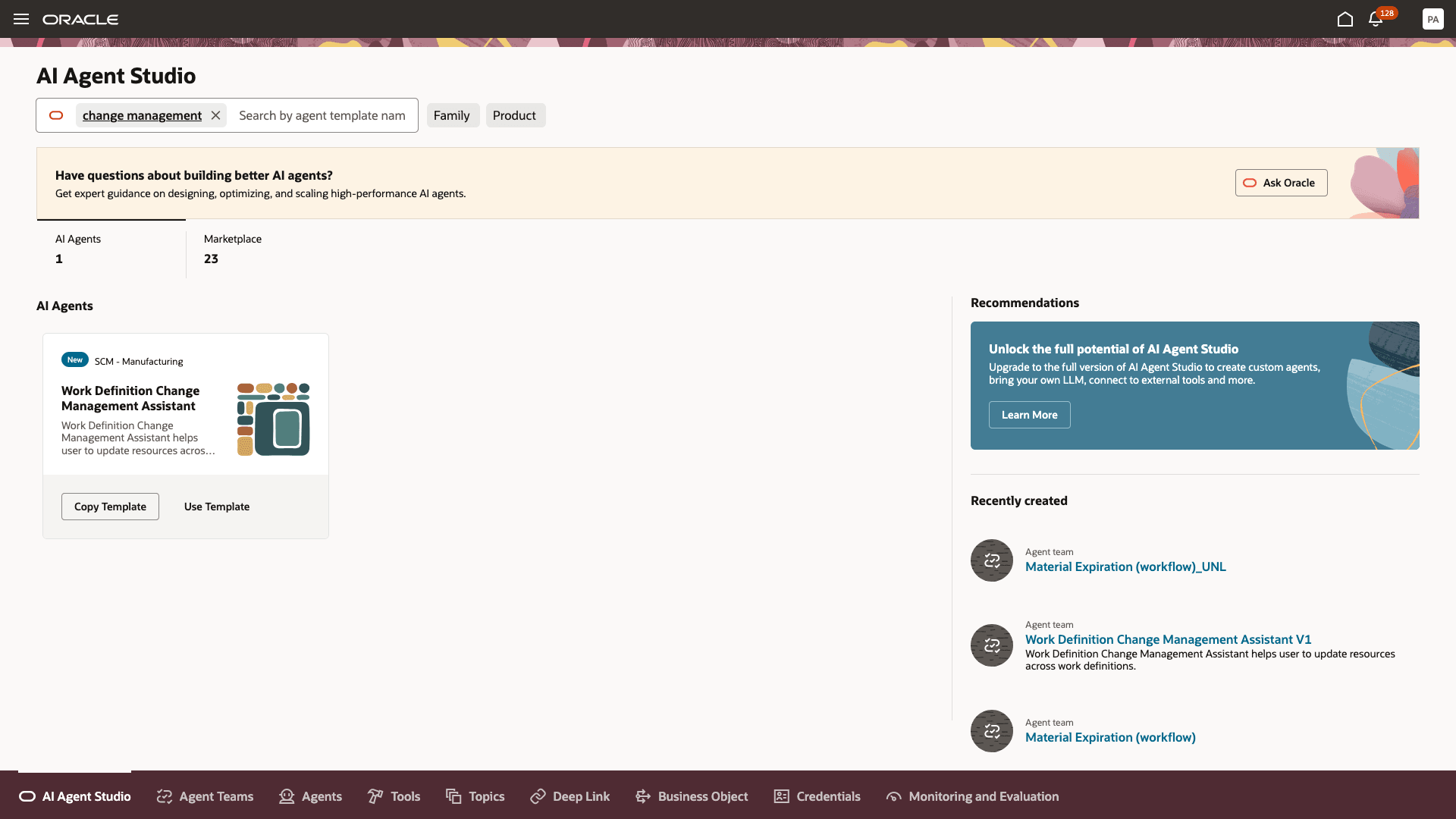1456x819 pixels.
Task: Click the Oracle search icon in search box
Action: [x=56, y=115]
